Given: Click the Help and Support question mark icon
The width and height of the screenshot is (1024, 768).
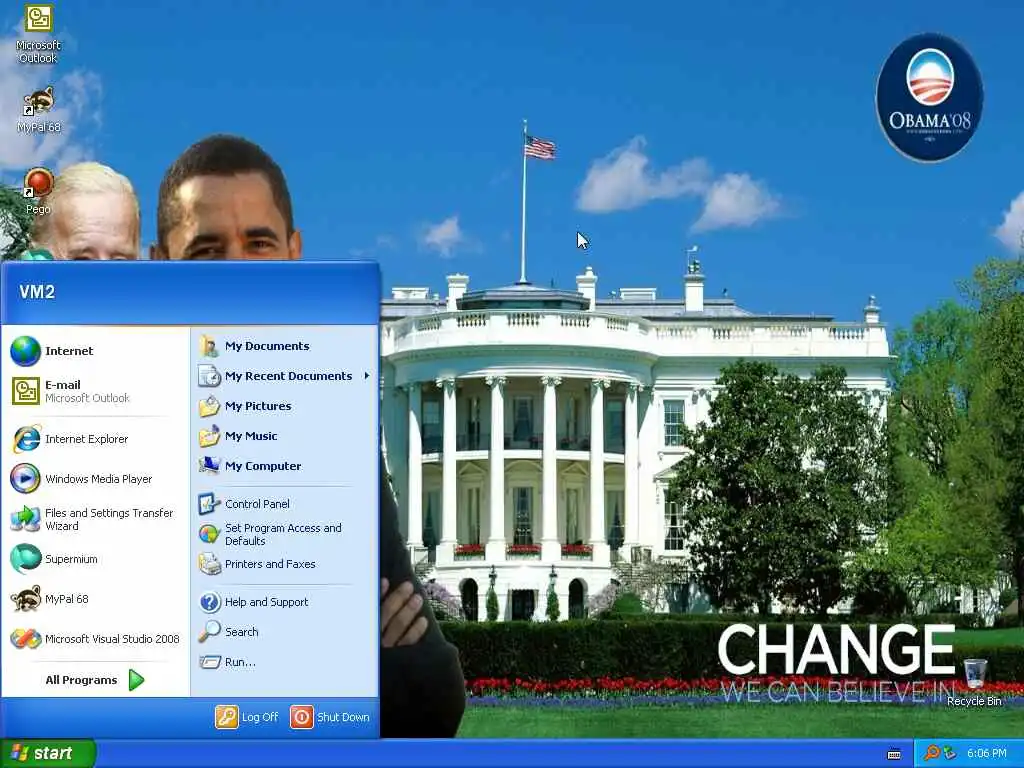Looking at the screenshot, I should [x=209, y=601].
